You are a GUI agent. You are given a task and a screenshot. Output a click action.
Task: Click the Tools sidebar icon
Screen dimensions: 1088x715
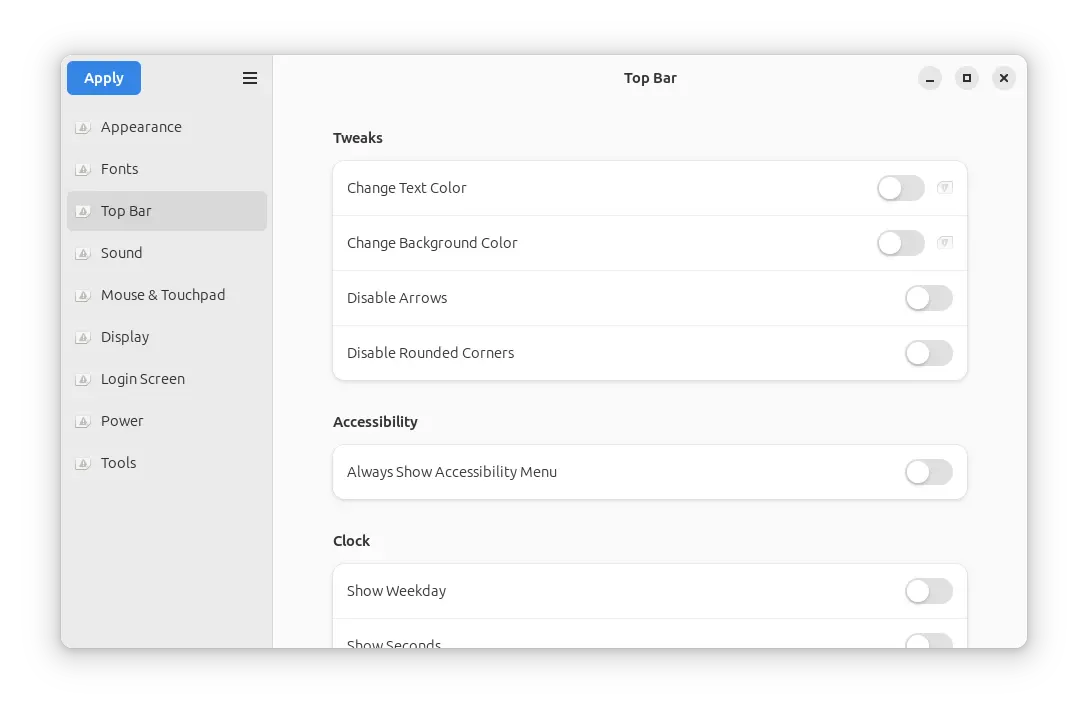(82, 463)
